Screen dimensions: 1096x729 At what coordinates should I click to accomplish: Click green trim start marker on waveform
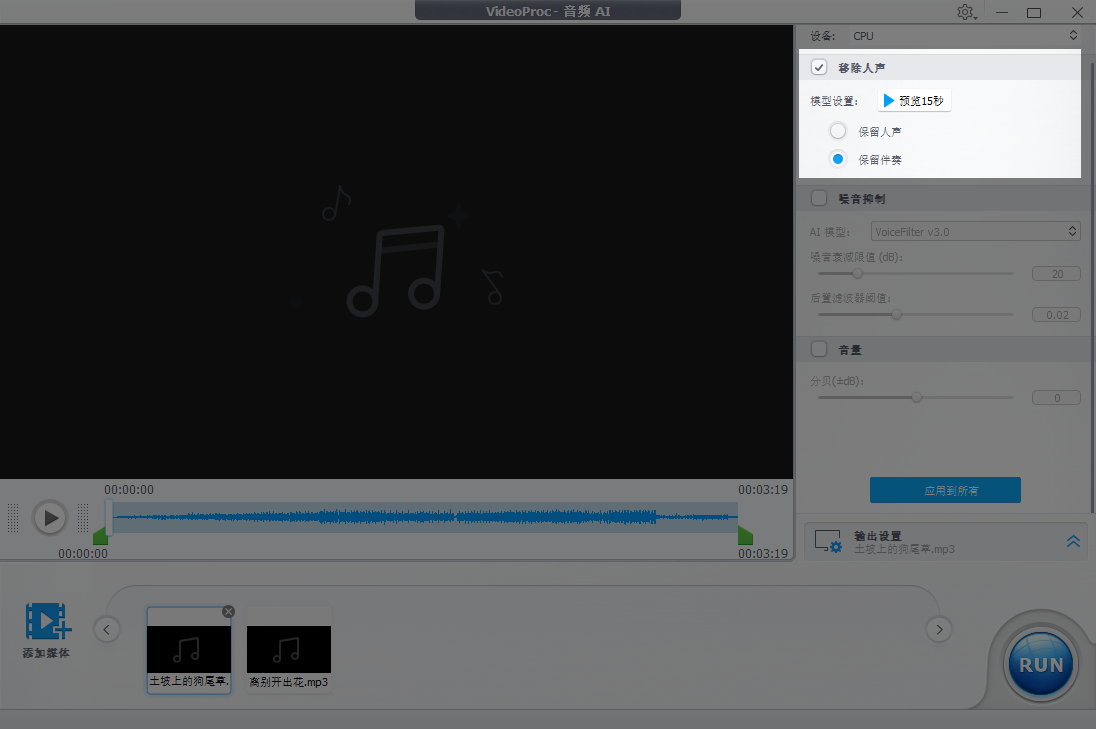tap(100, 537)
